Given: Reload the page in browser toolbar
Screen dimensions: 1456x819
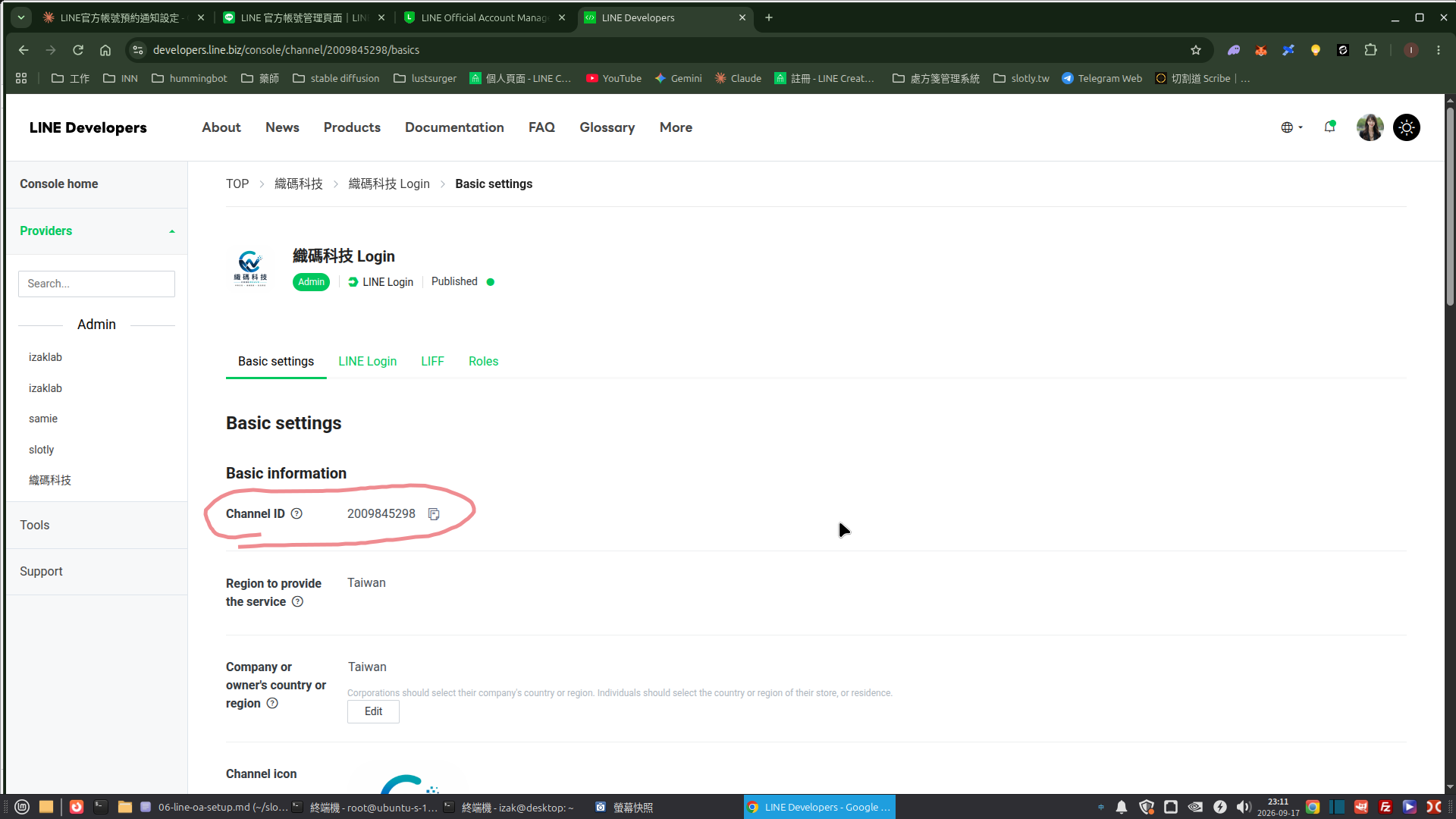Looking at the screenshot, I should pyautogui.click(x=78, y=50).
